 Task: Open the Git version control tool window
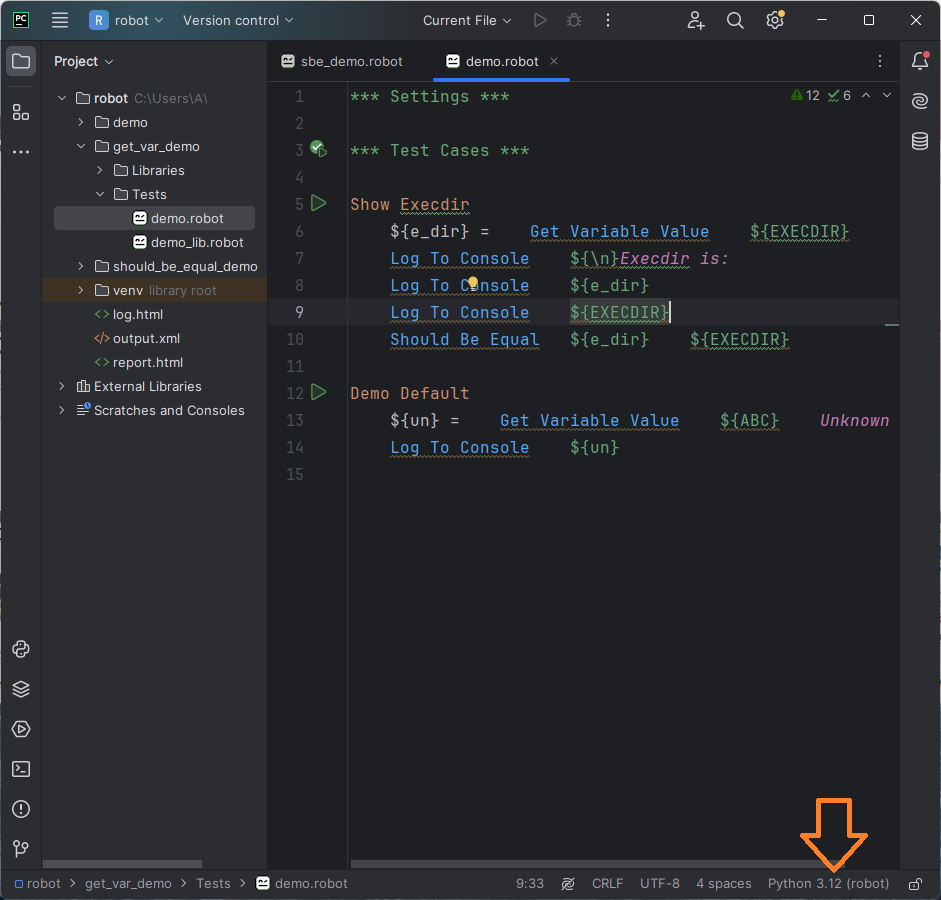coord(21,848)
